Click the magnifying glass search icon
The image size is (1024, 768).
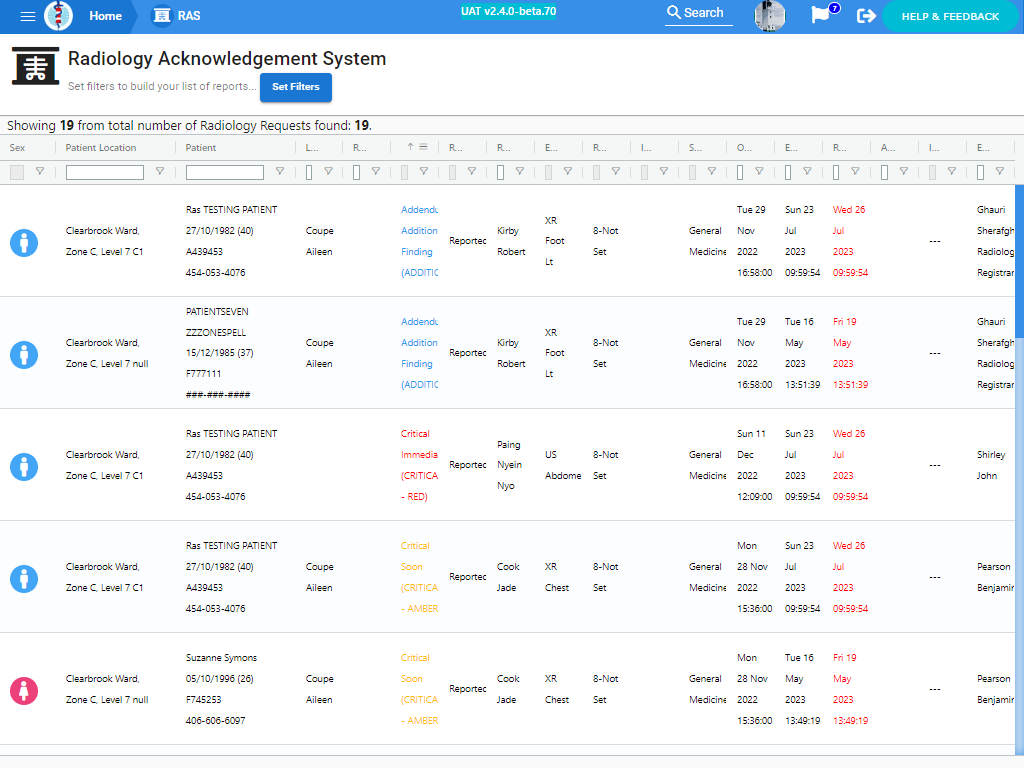click(673, 12)
